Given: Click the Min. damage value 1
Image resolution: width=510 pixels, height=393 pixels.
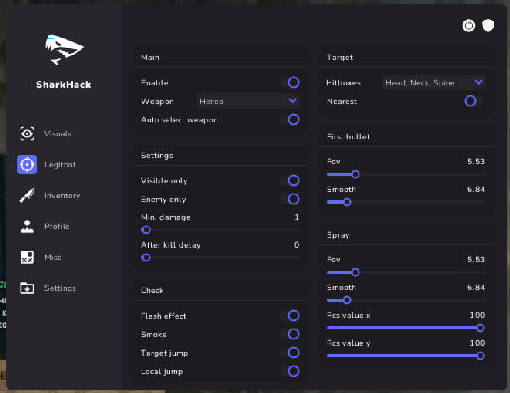Looking at the screenshot, I should pyautogui.click(x=297, y=217).
